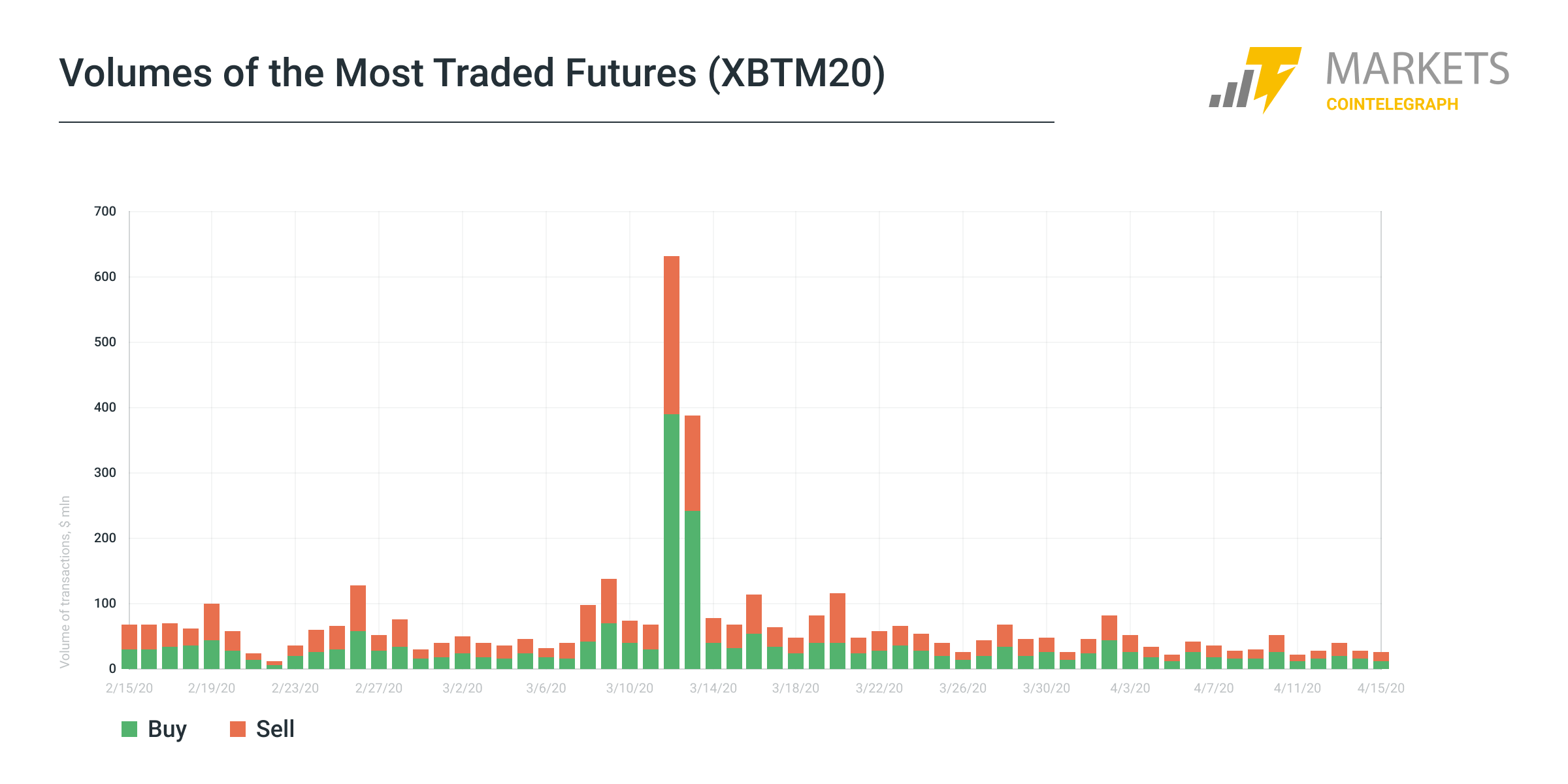Click the 2/15/20 x-axis date label

click(129, 688)
